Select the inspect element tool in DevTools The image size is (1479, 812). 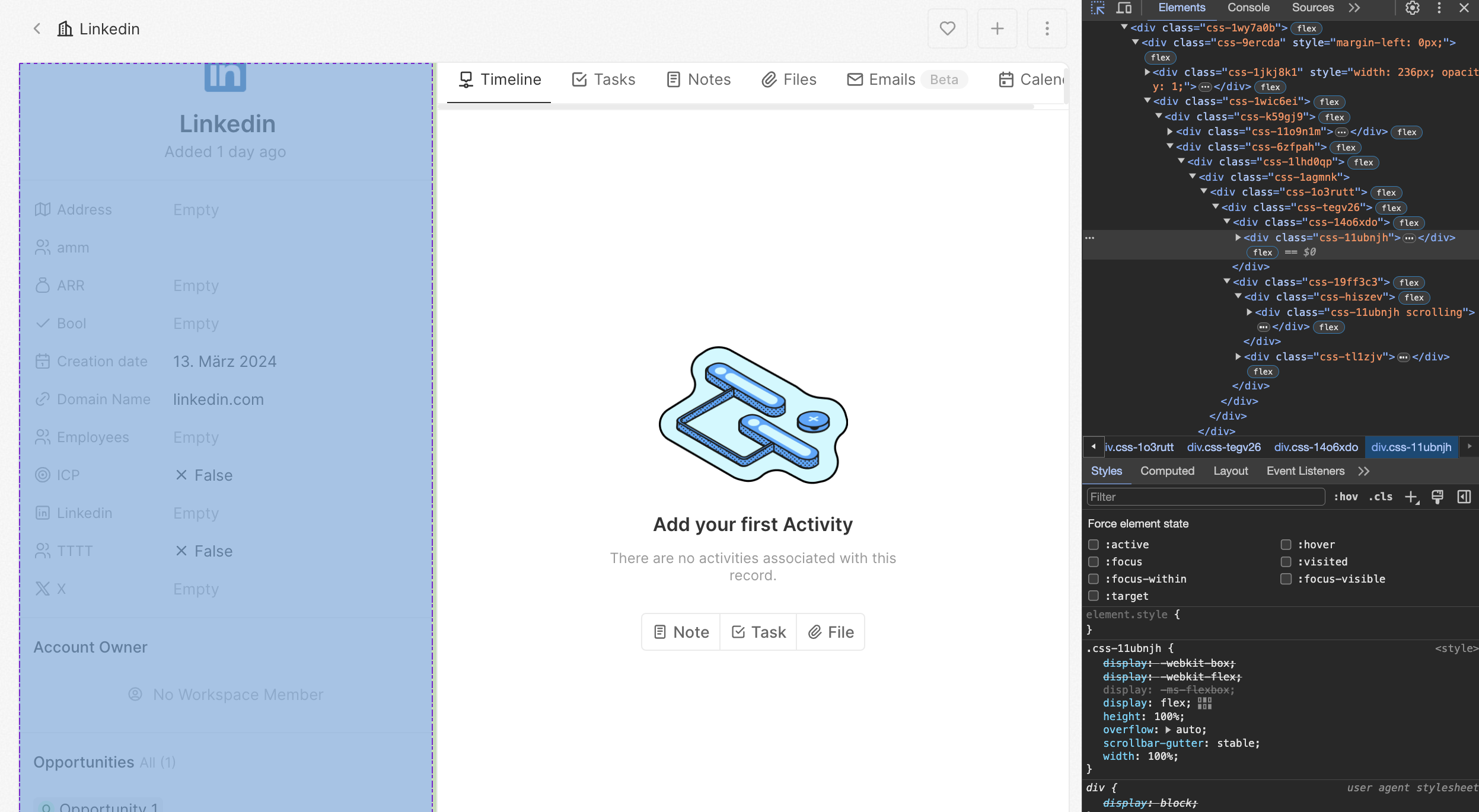click(x=1098, y=8)
